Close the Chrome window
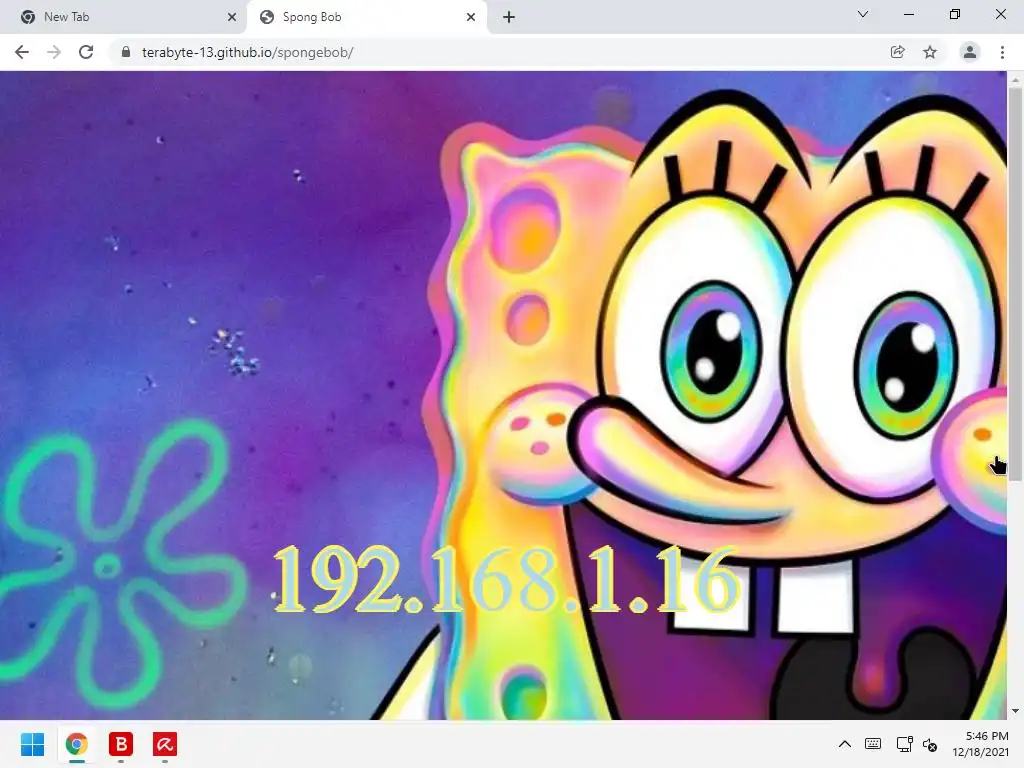Viewport: 1024px width, 768px height. point(1000,14)
